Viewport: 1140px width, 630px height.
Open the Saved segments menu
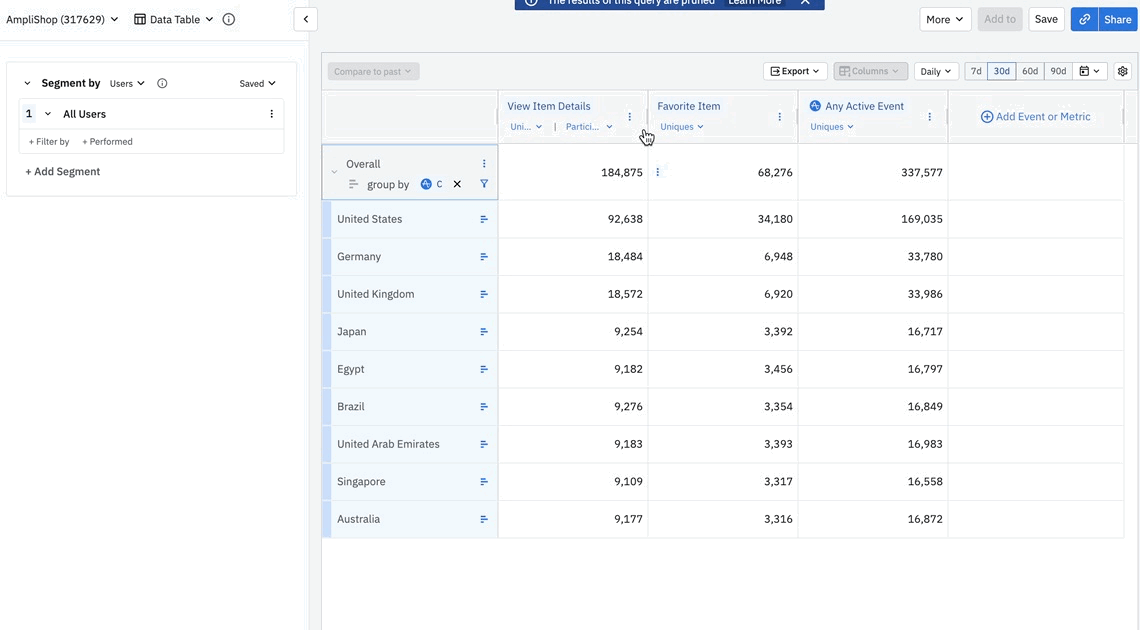pos(257,84)
